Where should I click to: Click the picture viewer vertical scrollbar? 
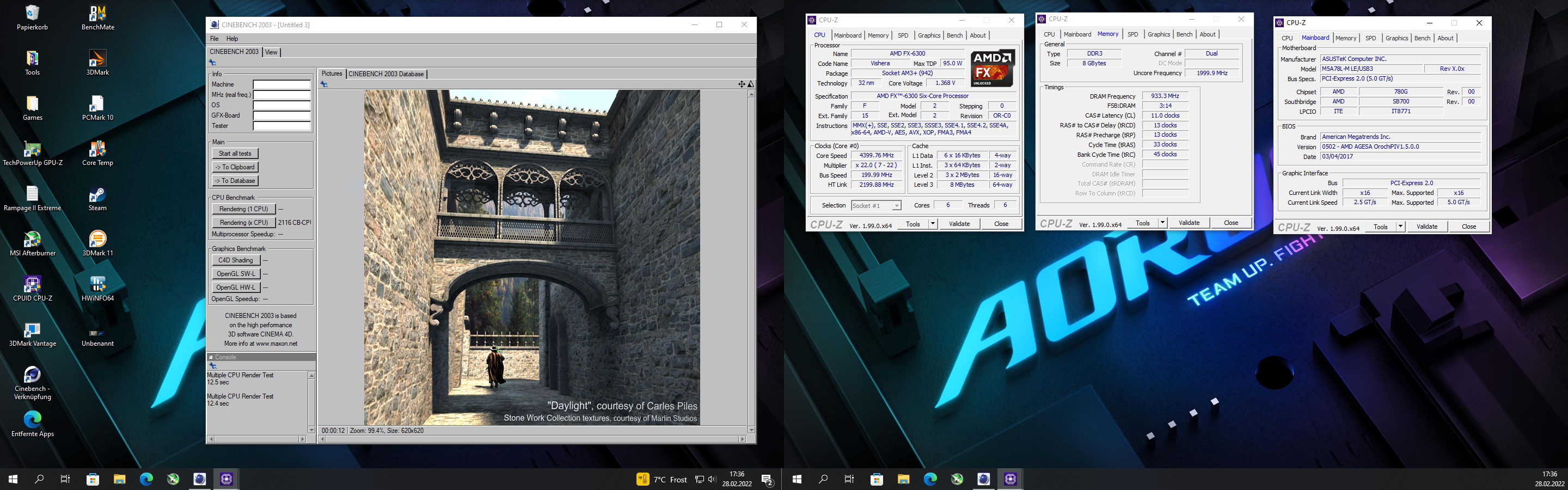tap(751, 262)
